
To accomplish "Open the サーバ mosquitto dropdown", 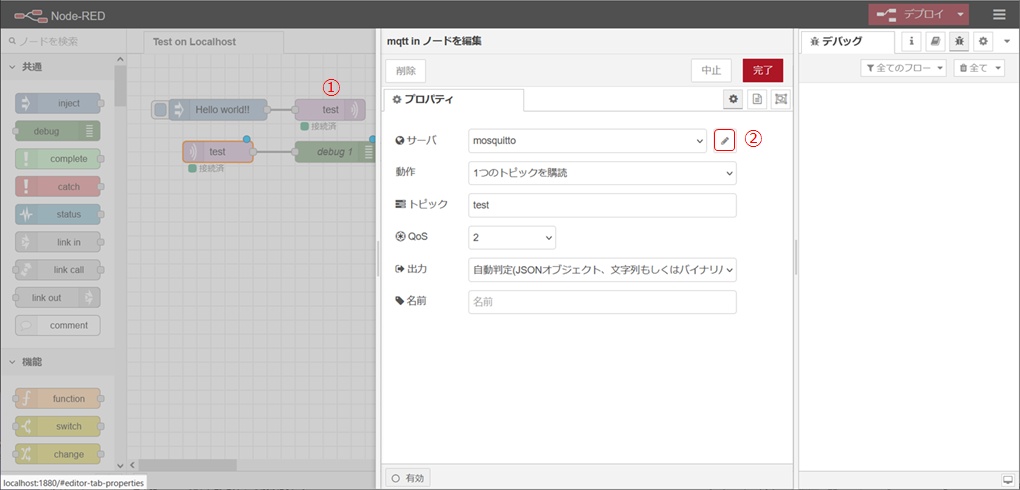I will (587, 141).
